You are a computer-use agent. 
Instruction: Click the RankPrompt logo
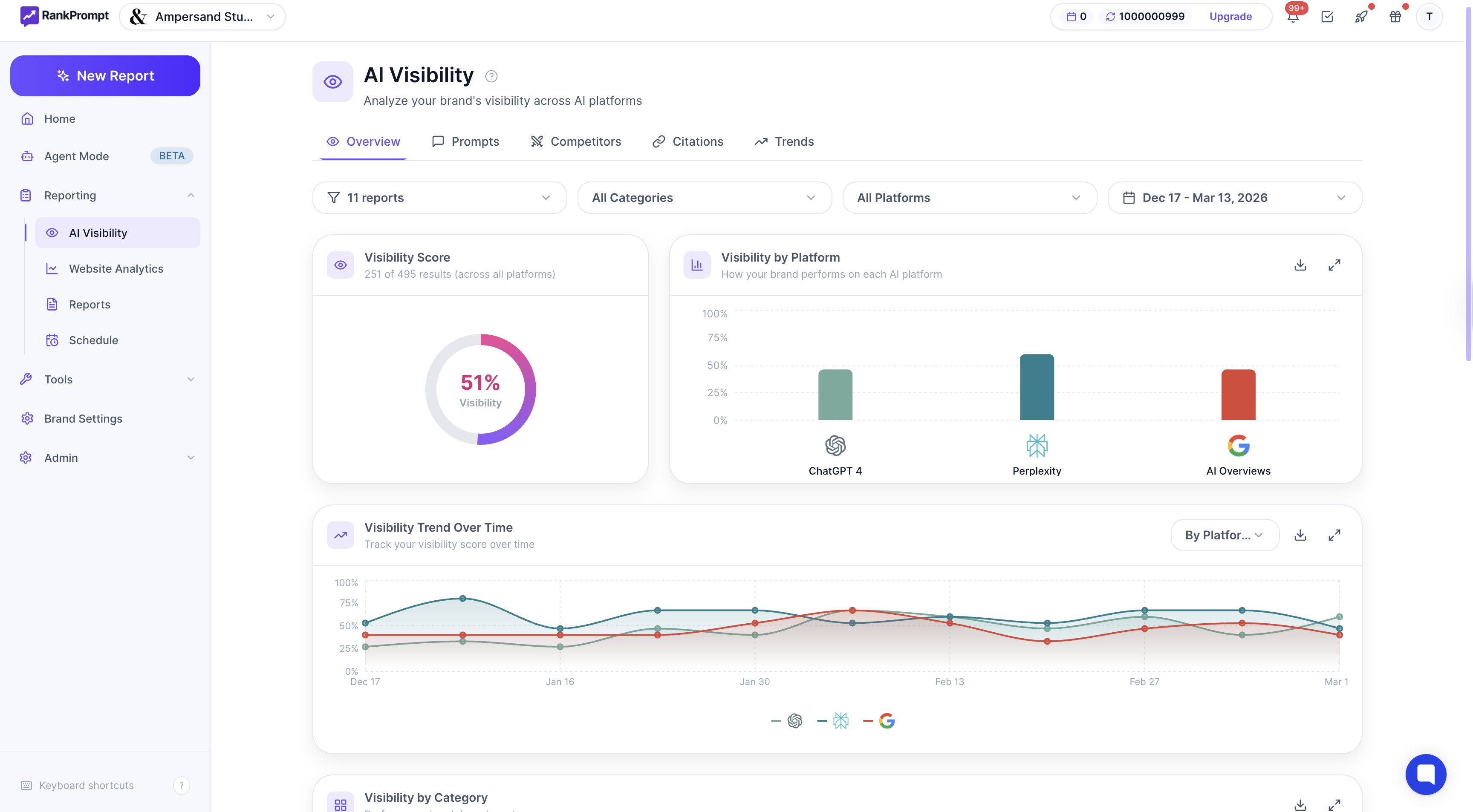click(x=64, y=16)
